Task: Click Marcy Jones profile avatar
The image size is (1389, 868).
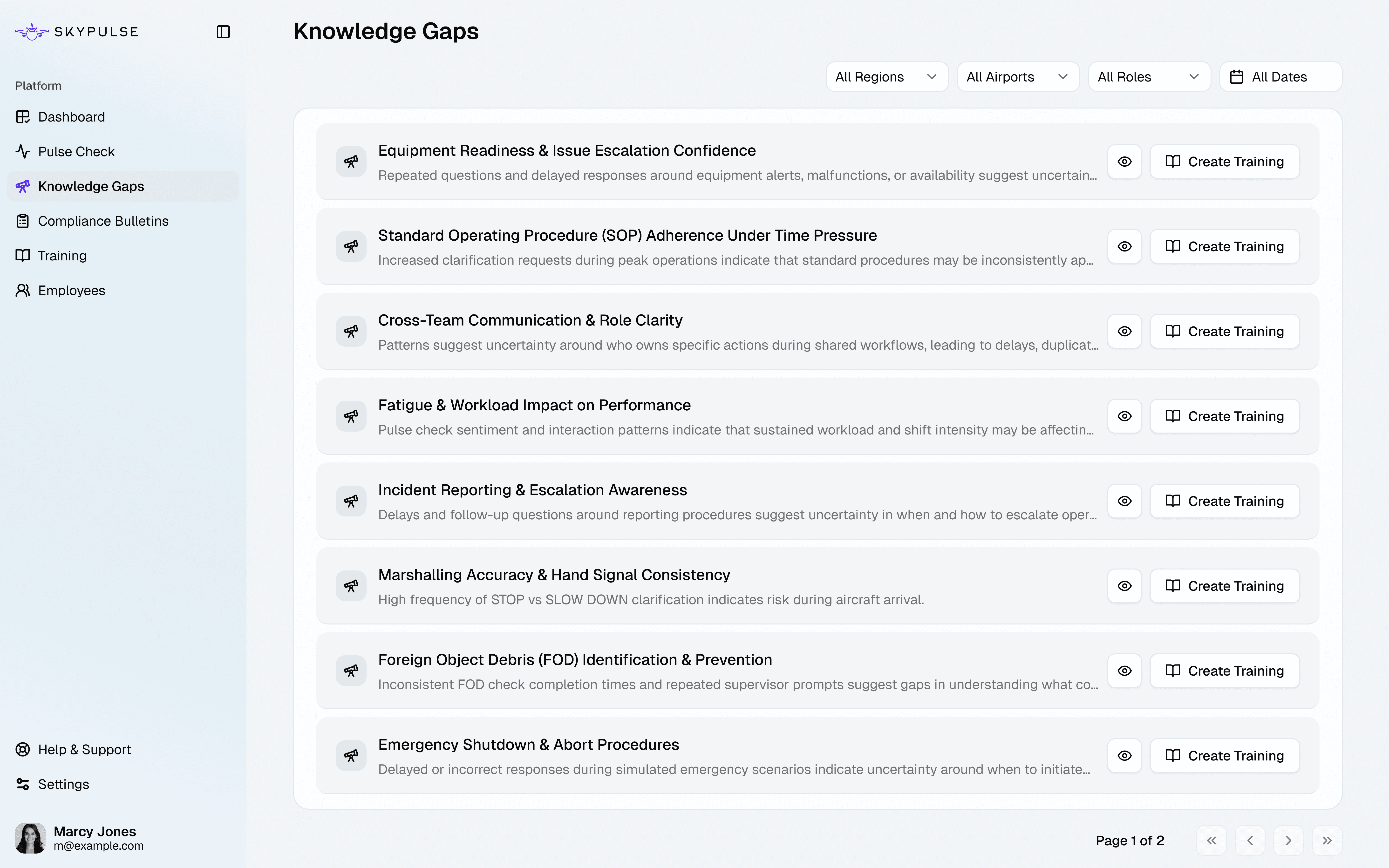Action: point(30,838)
